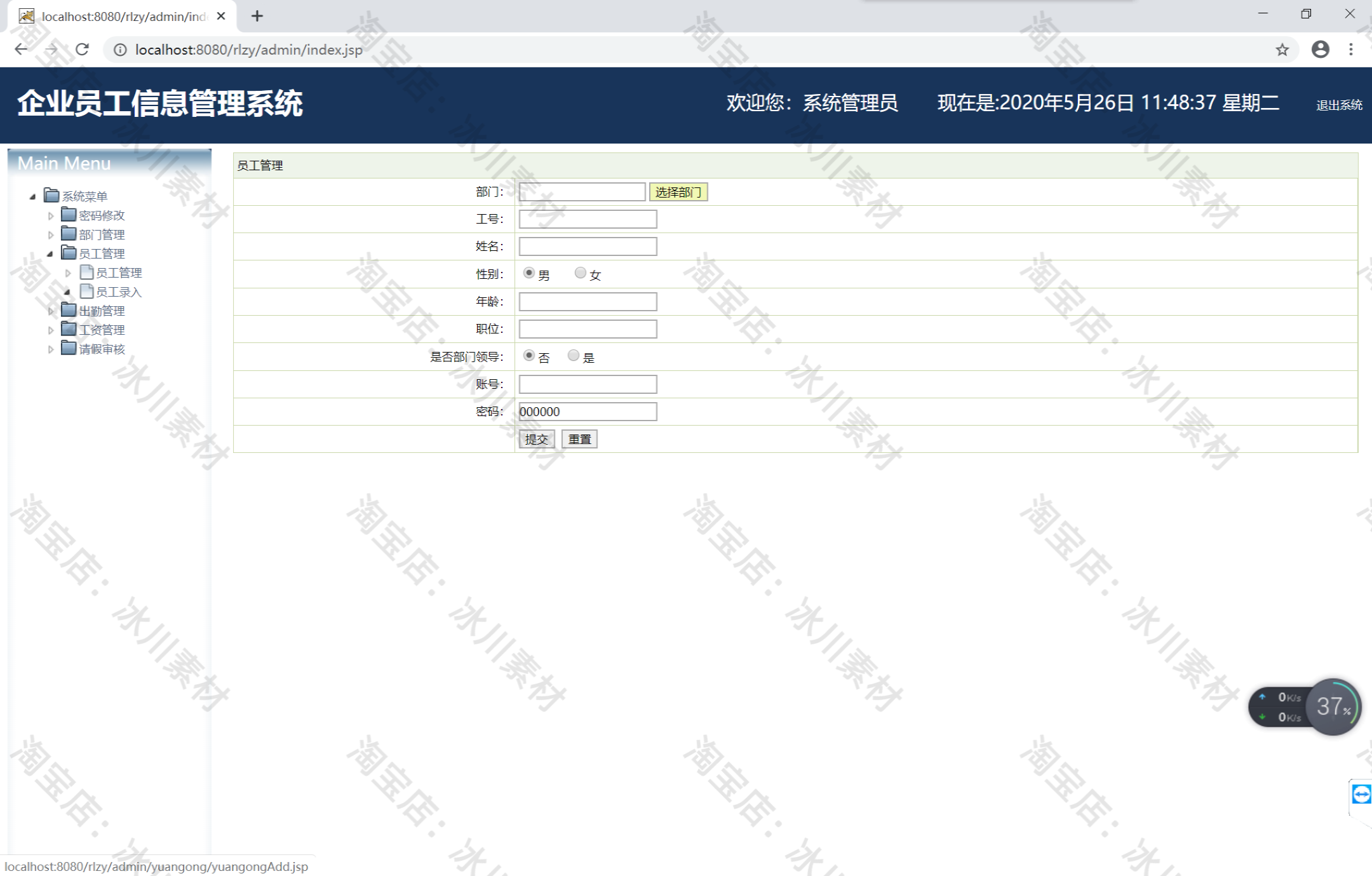The image size is (1372, 876).
Task: Click the 部门管理 folder icon
Action: point(69,233)
